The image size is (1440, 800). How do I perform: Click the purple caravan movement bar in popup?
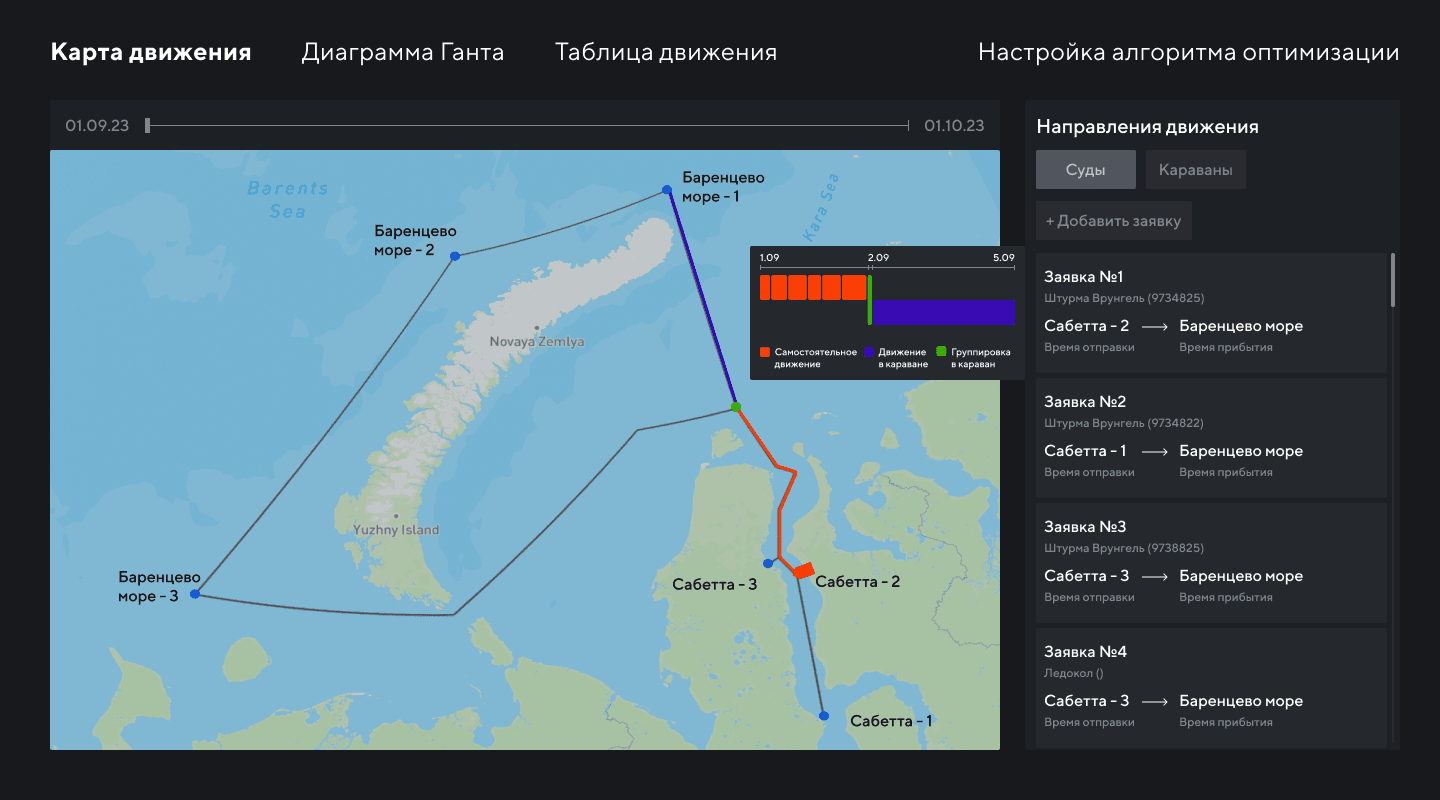[x=945, y=312]
